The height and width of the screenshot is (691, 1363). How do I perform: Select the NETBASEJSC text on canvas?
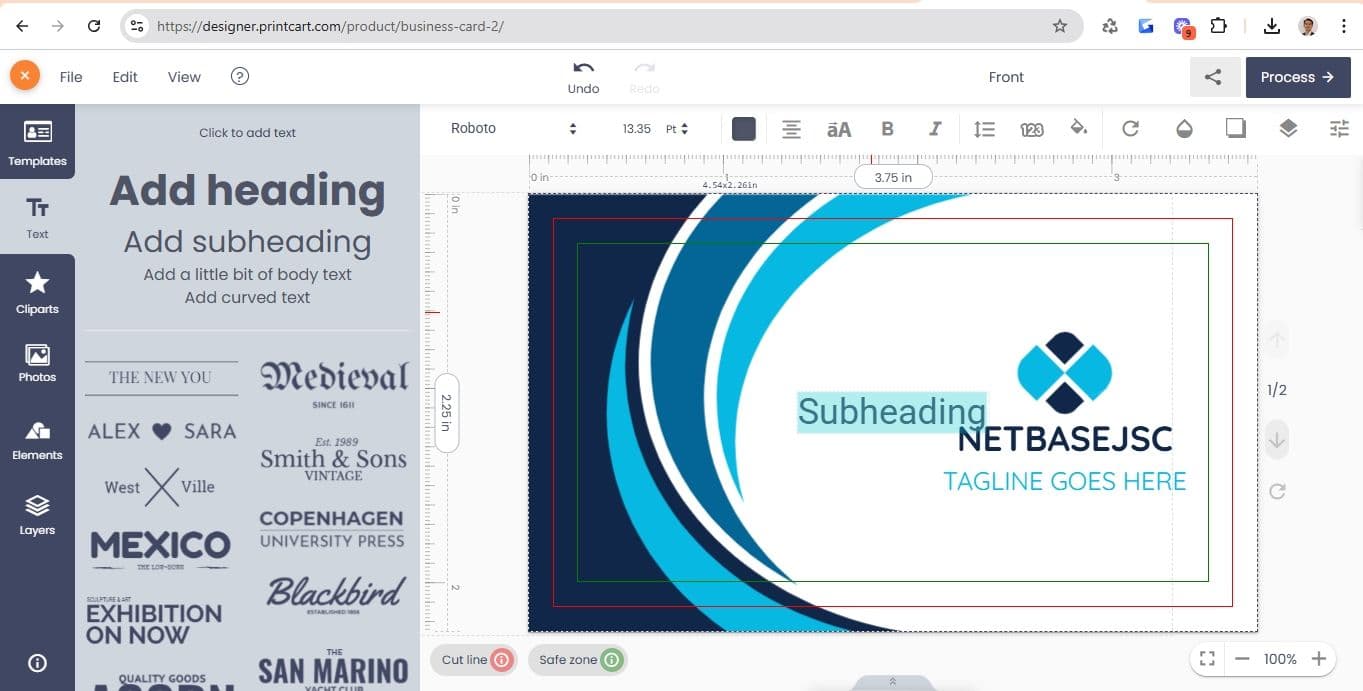pyautogui.click(x=1065, y=438)
